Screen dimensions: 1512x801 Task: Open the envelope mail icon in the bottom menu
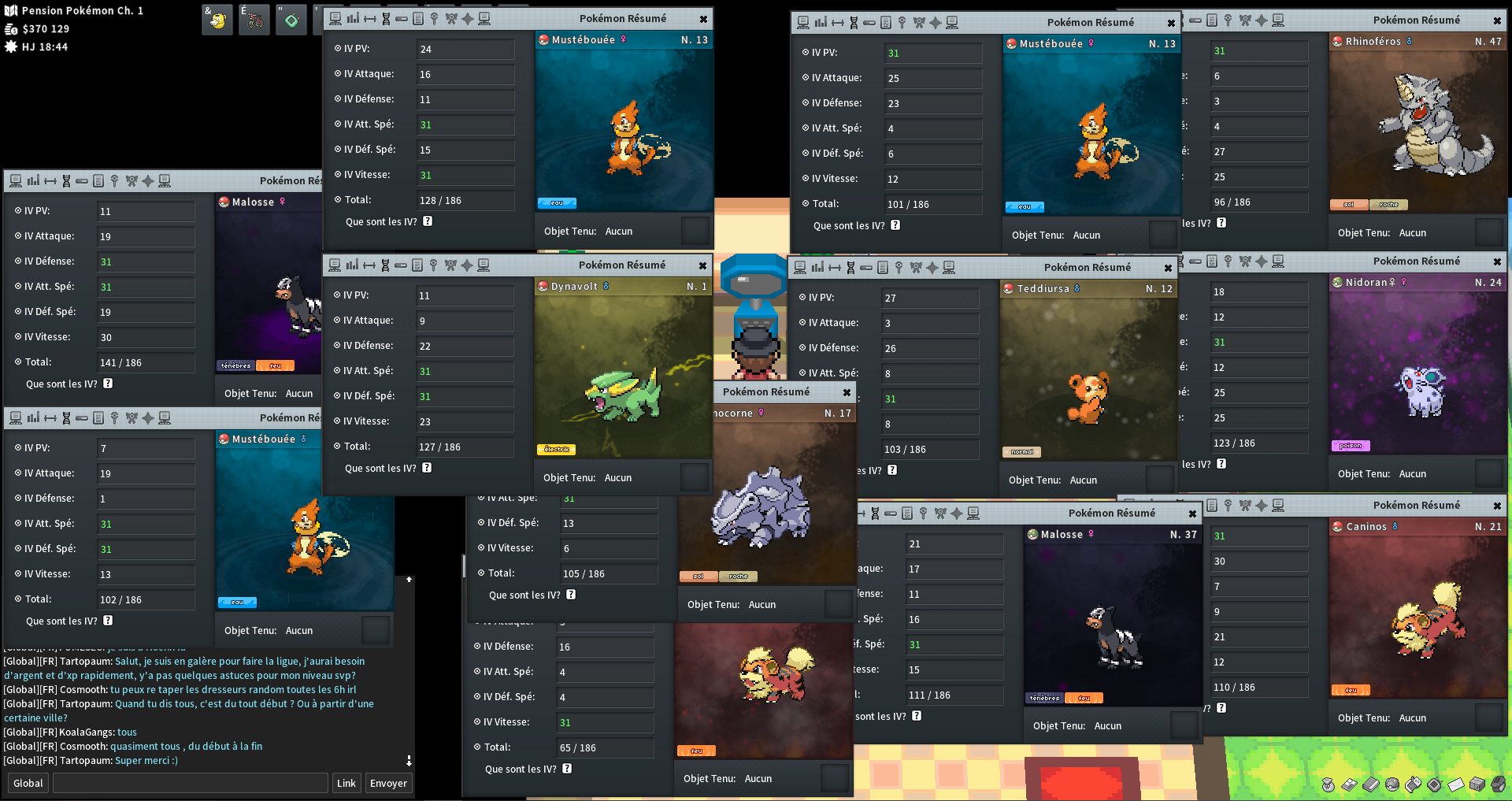[x=1455, y=784]
